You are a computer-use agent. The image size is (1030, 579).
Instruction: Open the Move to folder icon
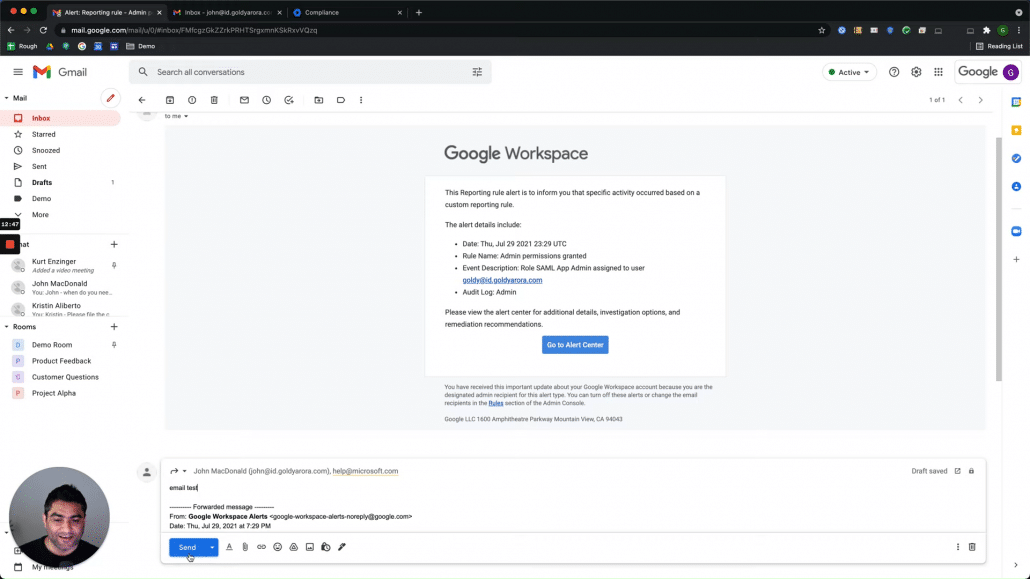[x=319, y=100]
